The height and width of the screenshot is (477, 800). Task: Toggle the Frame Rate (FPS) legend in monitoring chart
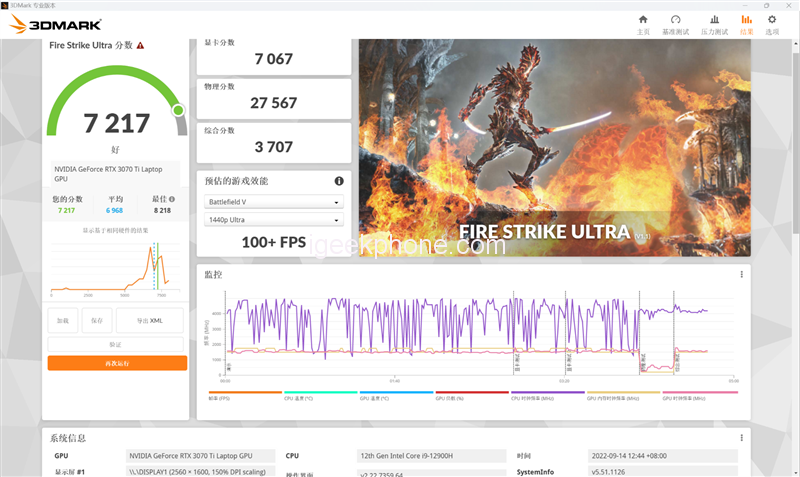245,398
